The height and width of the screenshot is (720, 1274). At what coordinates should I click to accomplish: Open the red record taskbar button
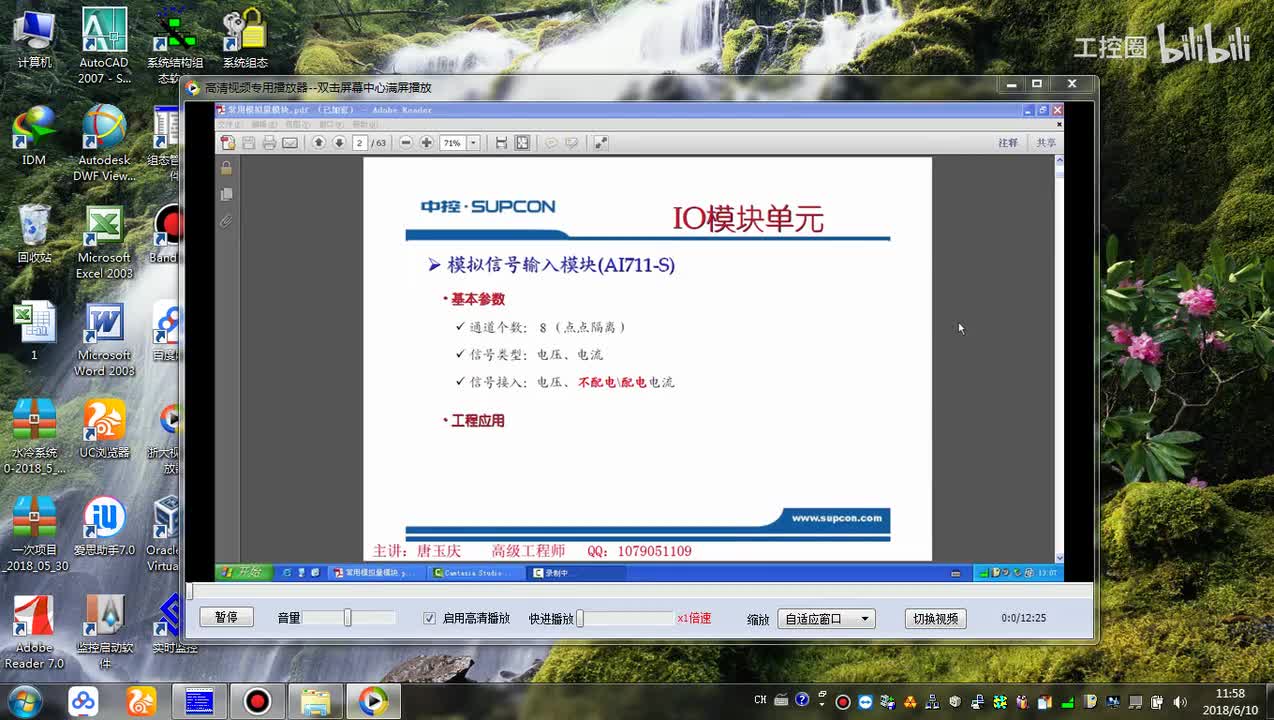click(x=257, y=701)
